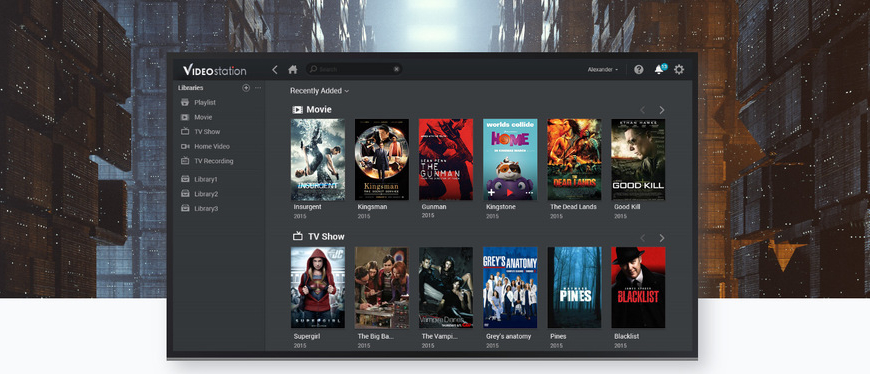Open the Help question mark icon
Image resolution: width=870 pixels, height=374 pixels.
pos(639,69)
